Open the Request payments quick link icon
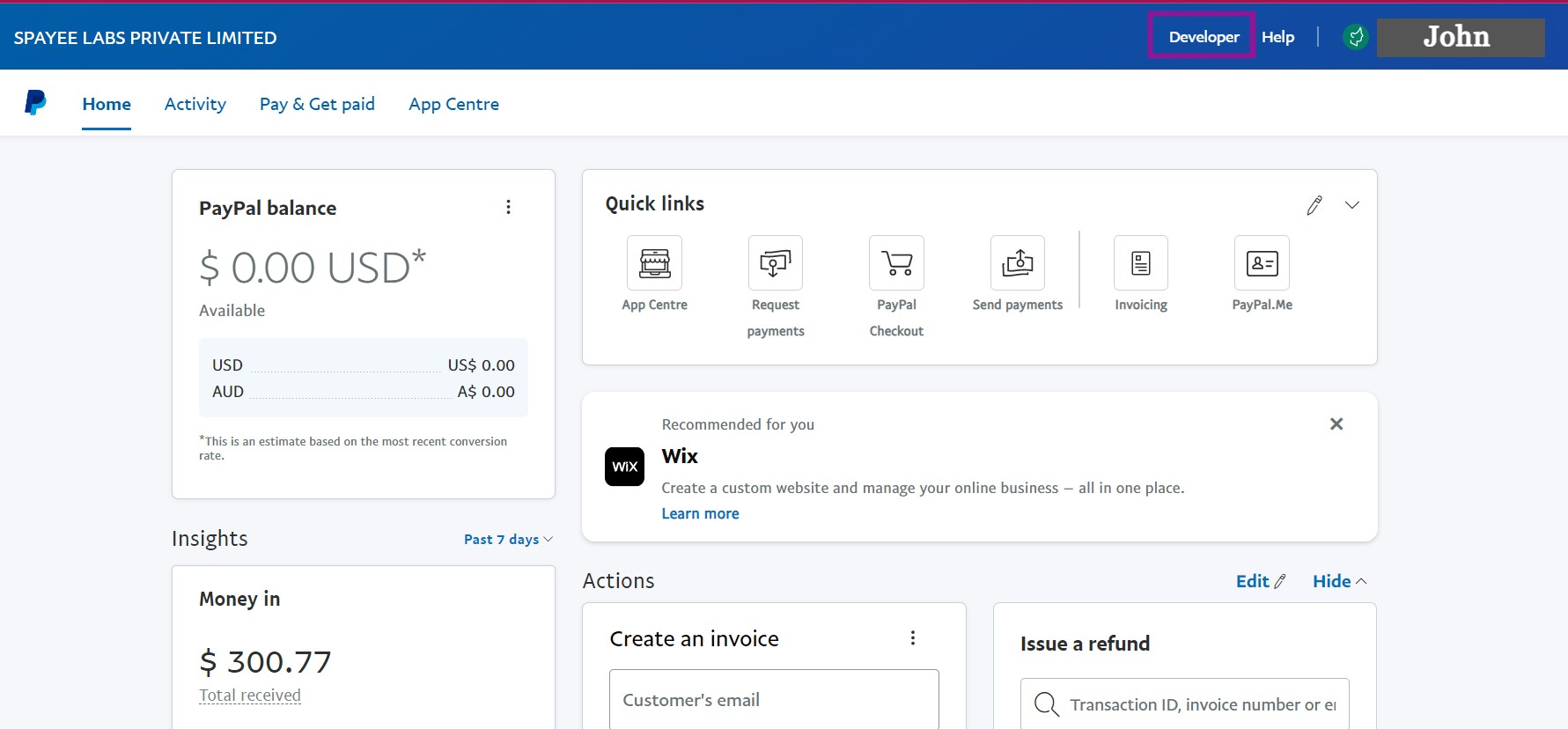 tap(775, 262)
